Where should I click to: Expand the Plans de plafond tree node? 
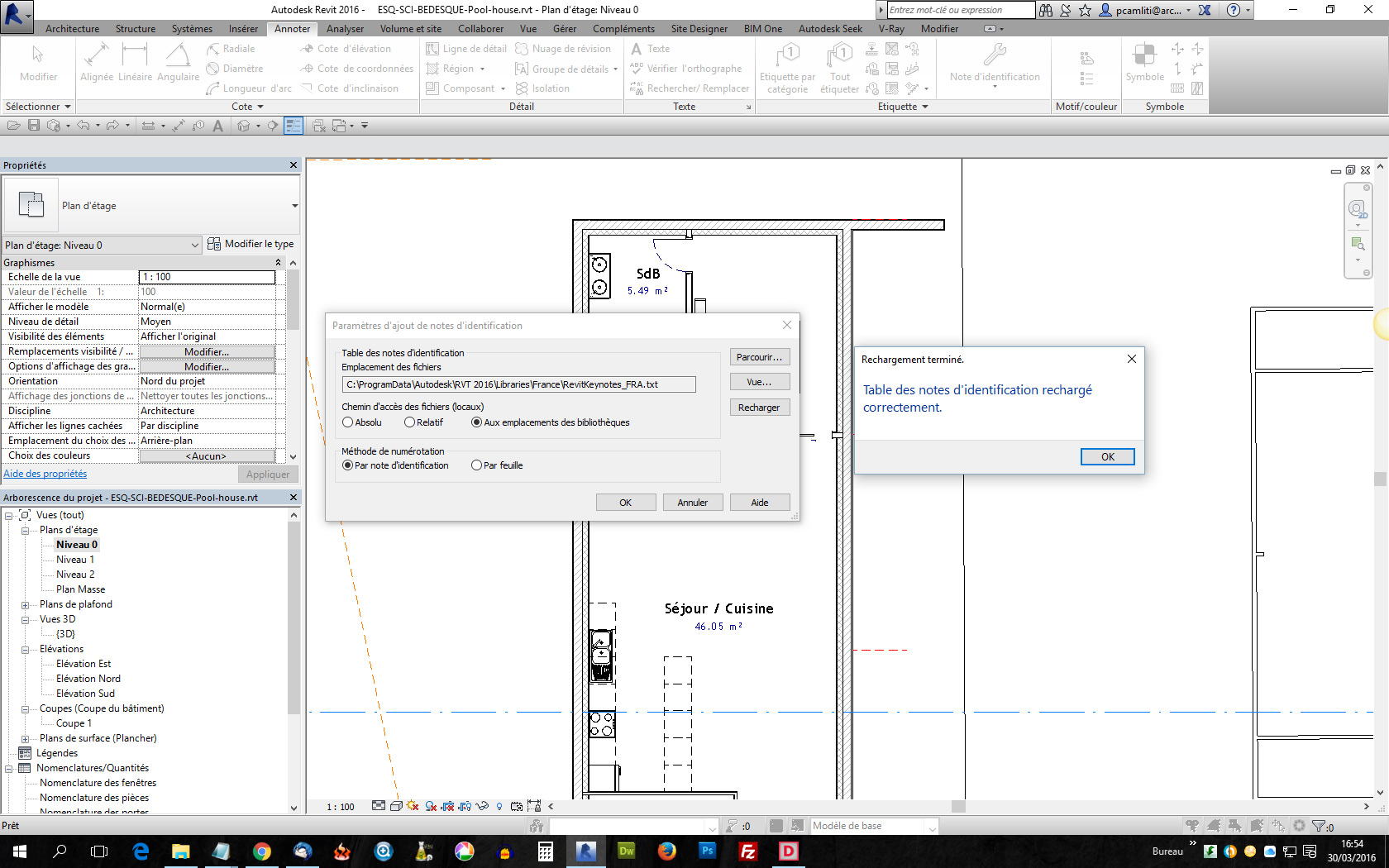pos(25,605)
